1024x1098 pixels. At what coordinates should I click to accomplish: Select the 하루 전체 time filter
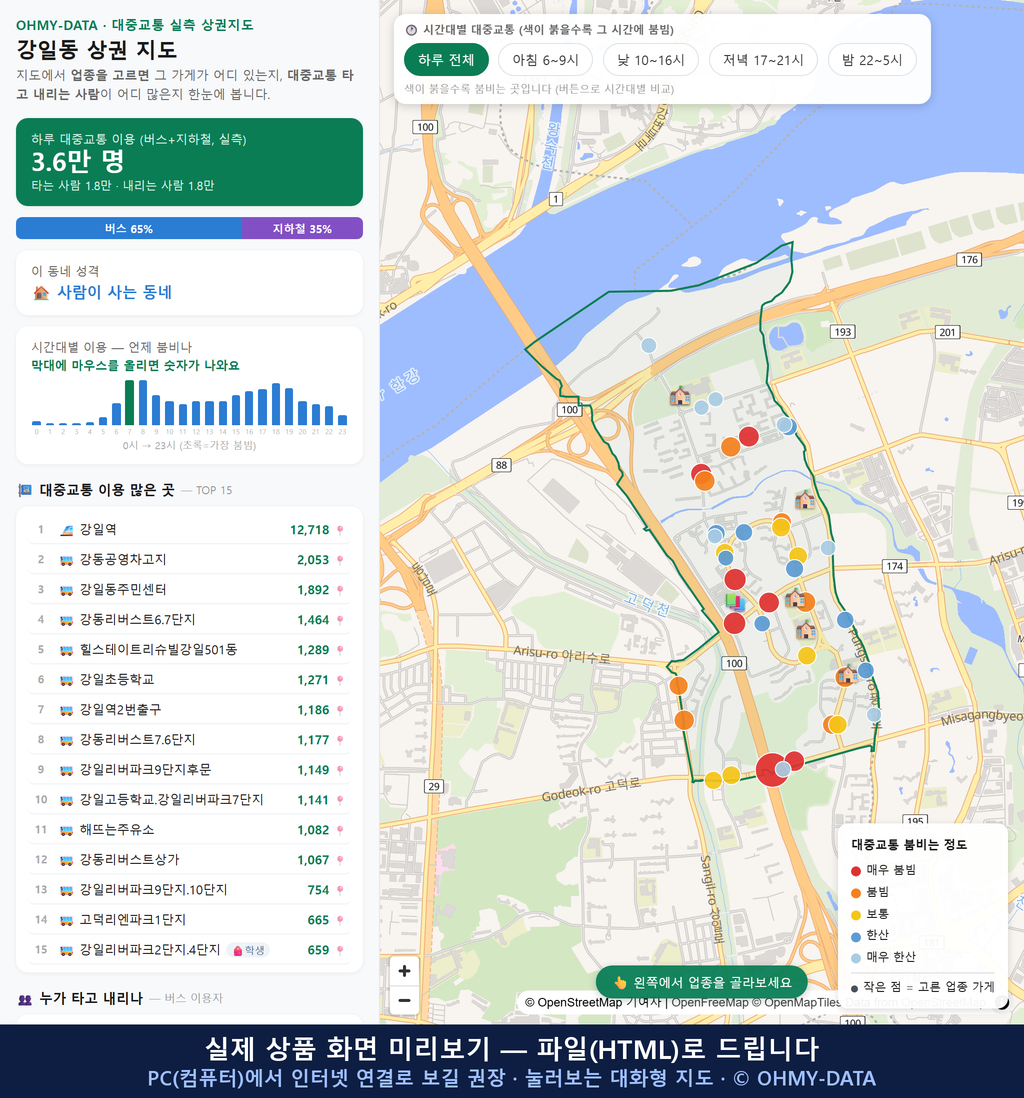(x=446, y=60)
